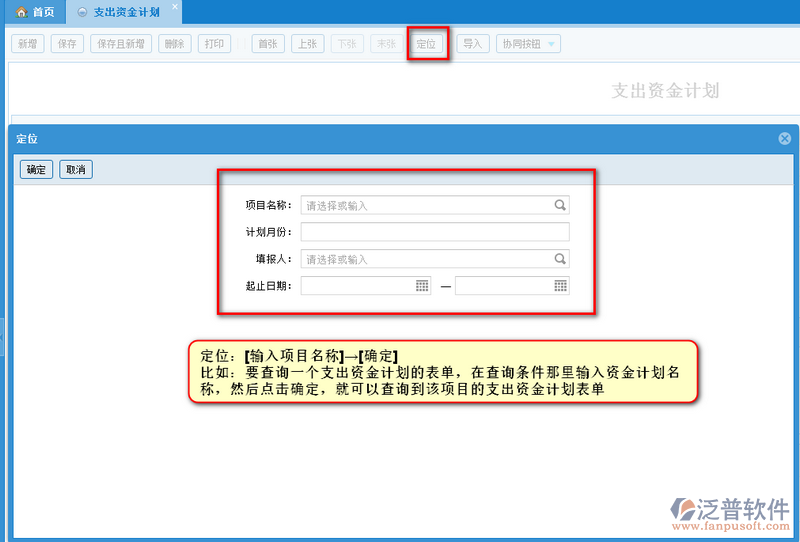The width and height of the screenshot is (800, 542).
Task: Click the 新增 toolbar button
Action: (x=28, y=44)
